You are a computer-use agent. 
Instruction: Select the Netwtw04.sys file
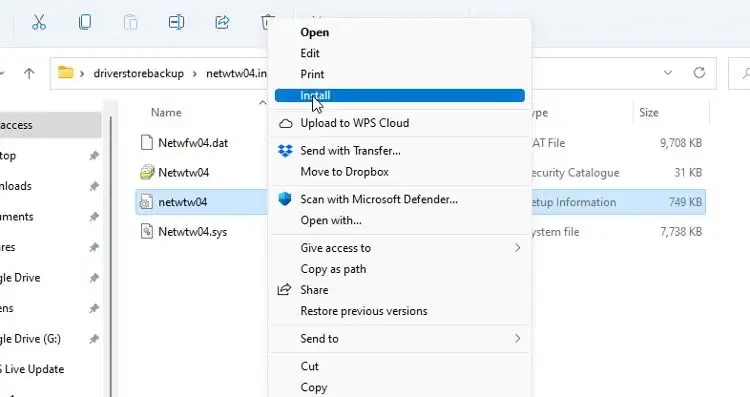tap(192, 232)
